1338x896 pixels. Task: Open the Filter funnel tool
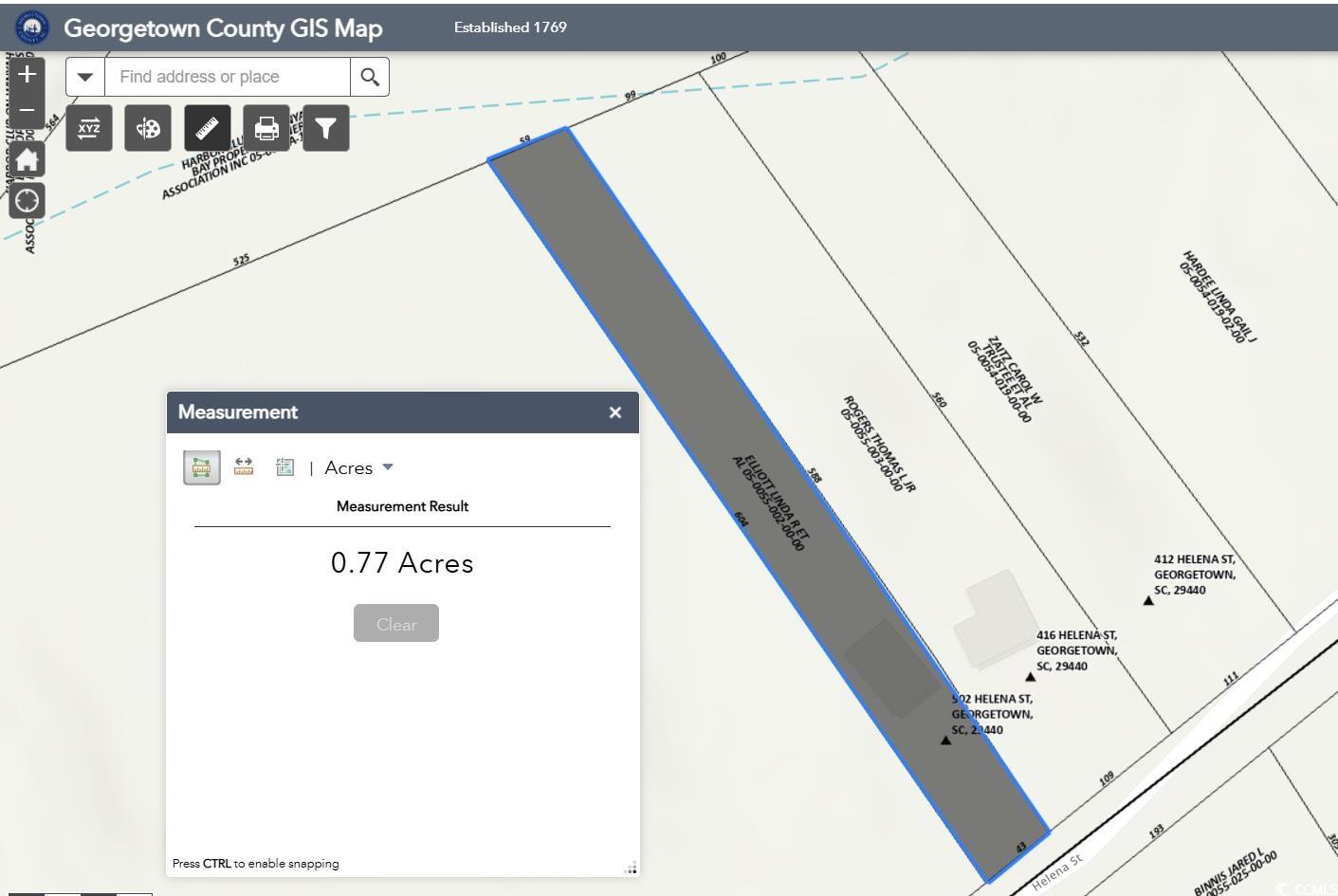coord(326,128)
